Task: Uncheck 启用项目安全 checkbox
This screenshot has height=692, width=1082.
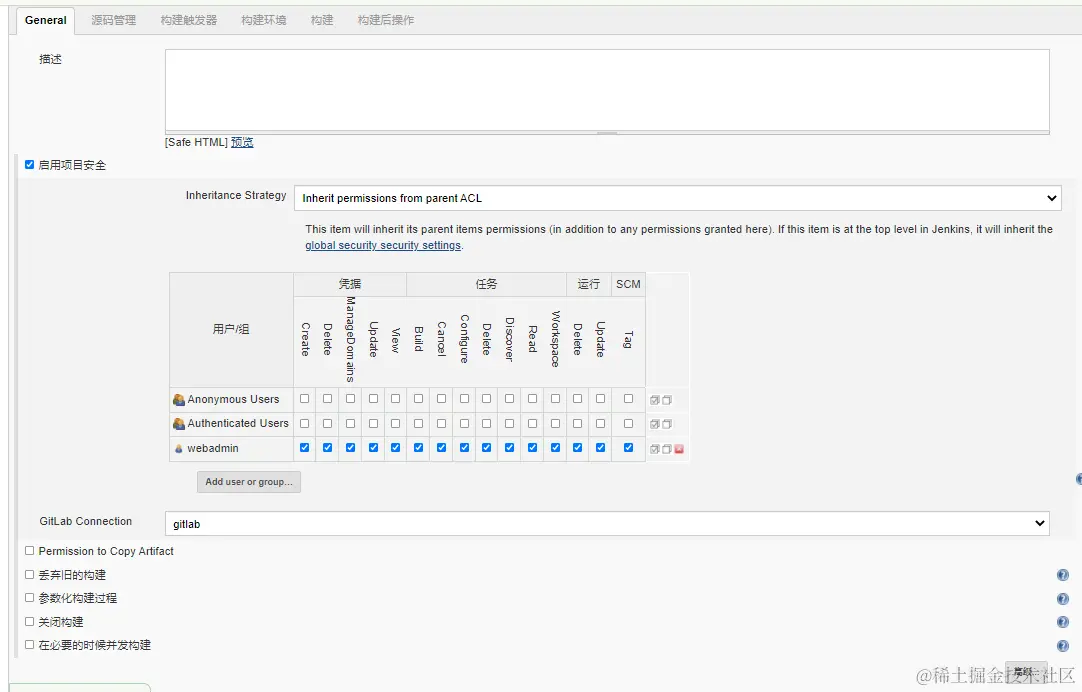Action: [x=30, y=164]
